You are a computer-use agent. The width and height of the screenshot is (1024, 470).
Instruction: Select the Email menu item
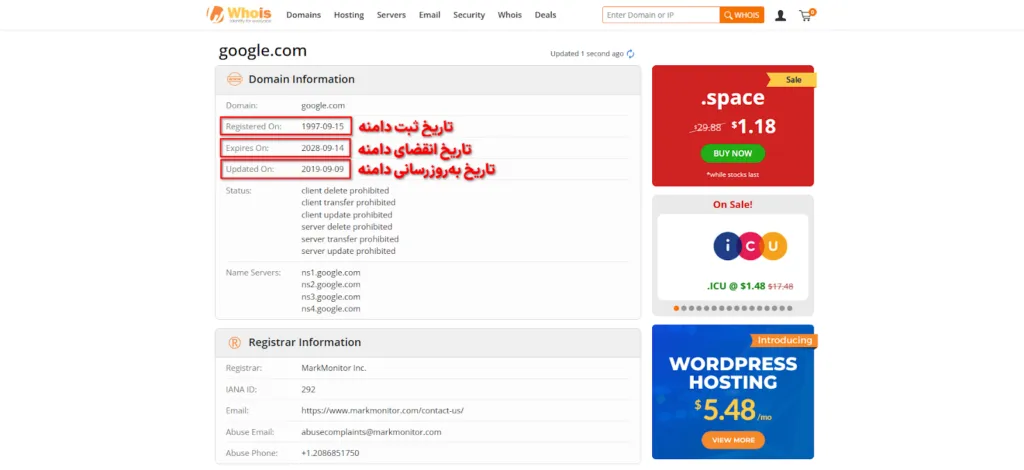click(x=429, y=15)
